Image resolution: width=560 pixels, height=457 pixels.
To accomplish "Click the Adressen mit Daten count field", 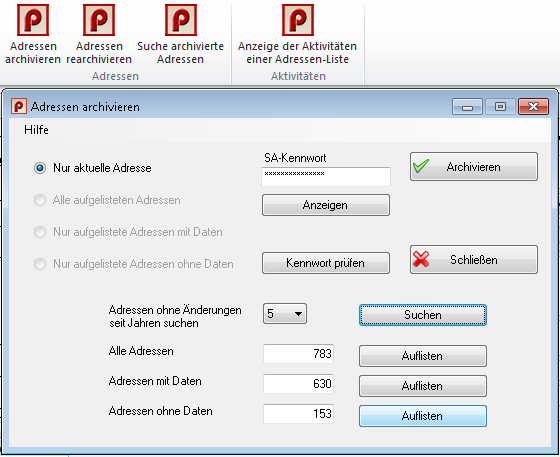I will 298,384.
